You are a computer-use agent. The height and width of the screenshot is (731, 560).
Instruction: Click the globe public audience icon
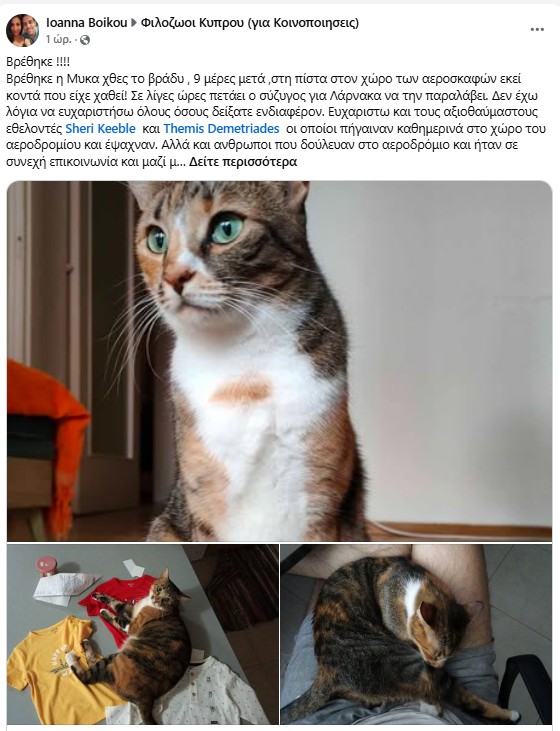pos(85,40)
